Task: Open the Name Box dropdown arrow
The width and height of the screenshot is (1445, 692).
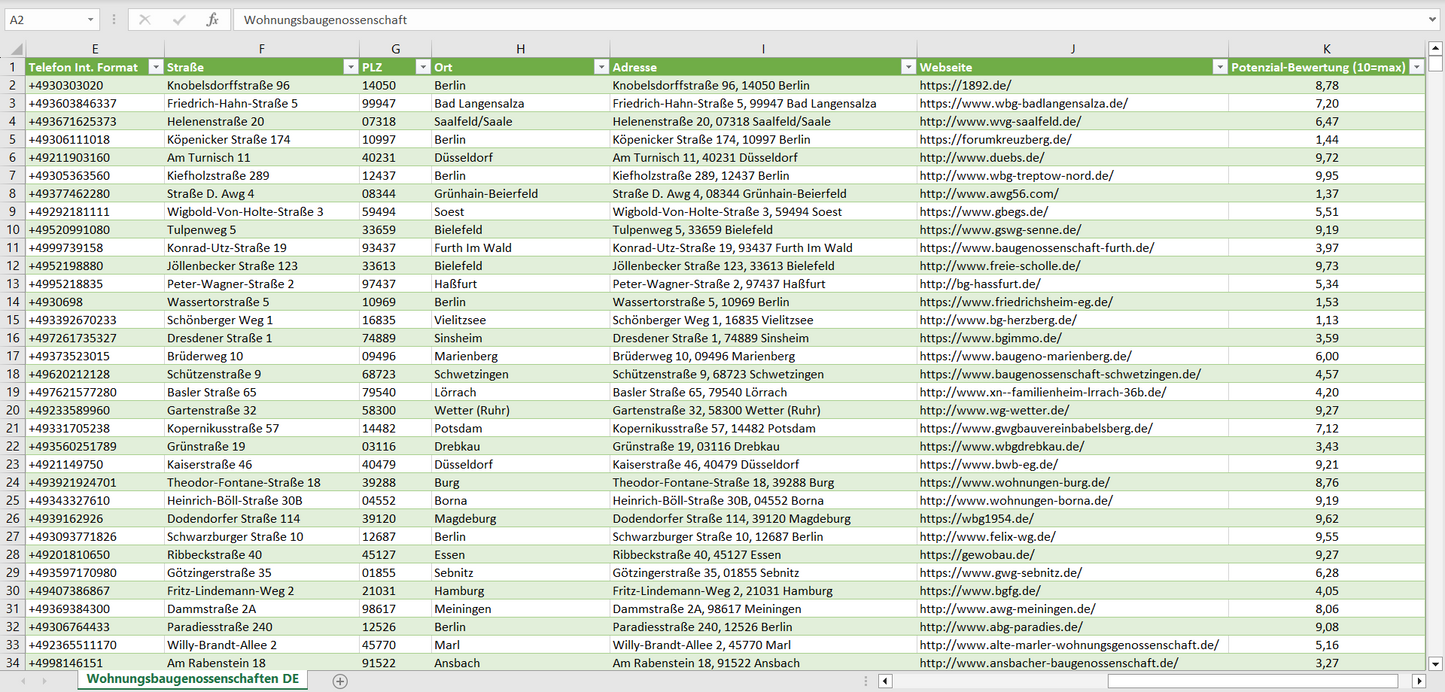Action: [91, 20]
